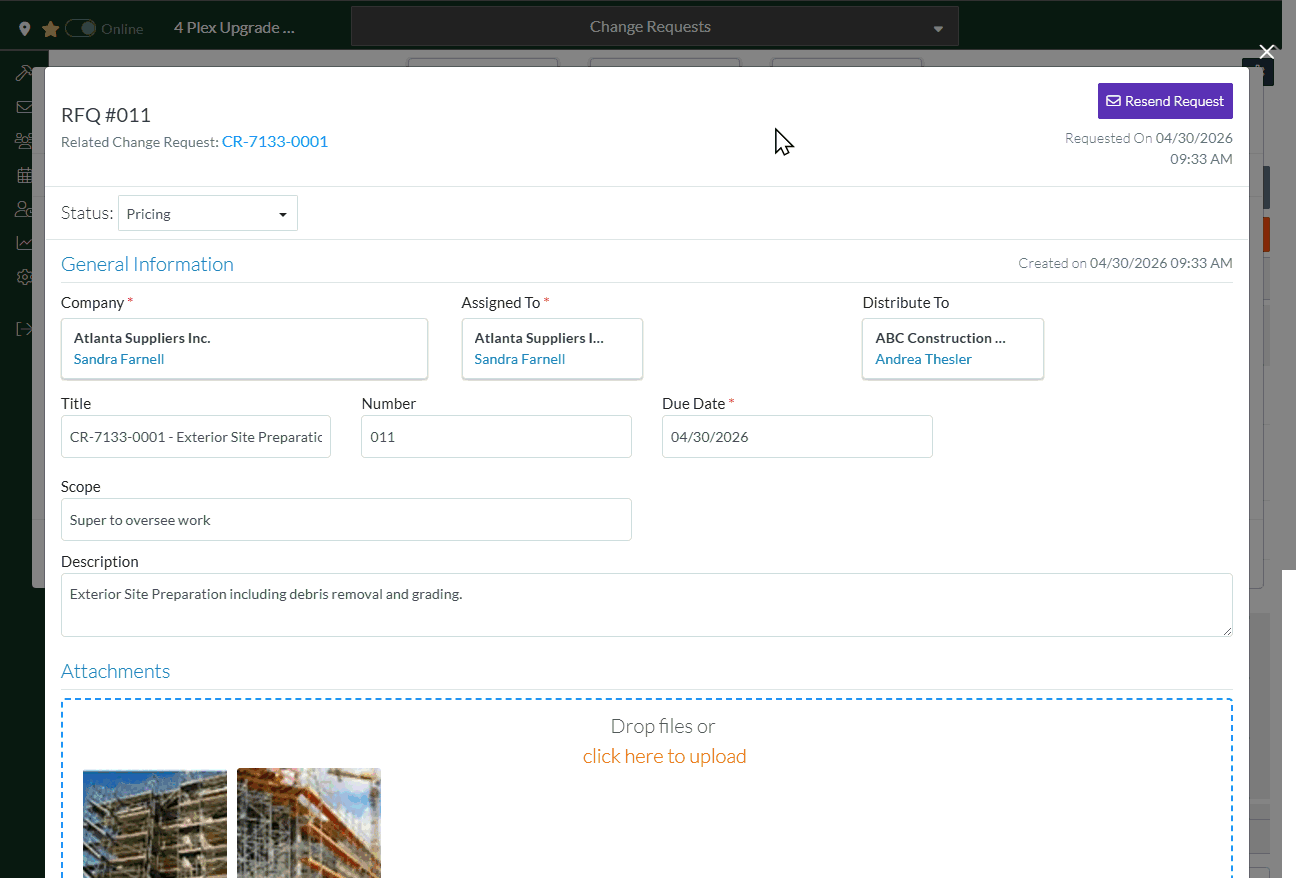This screenshot has height=878, width=1296.
Task: Open the Status dropdown showing Pricing
Action: pos(208,214)
